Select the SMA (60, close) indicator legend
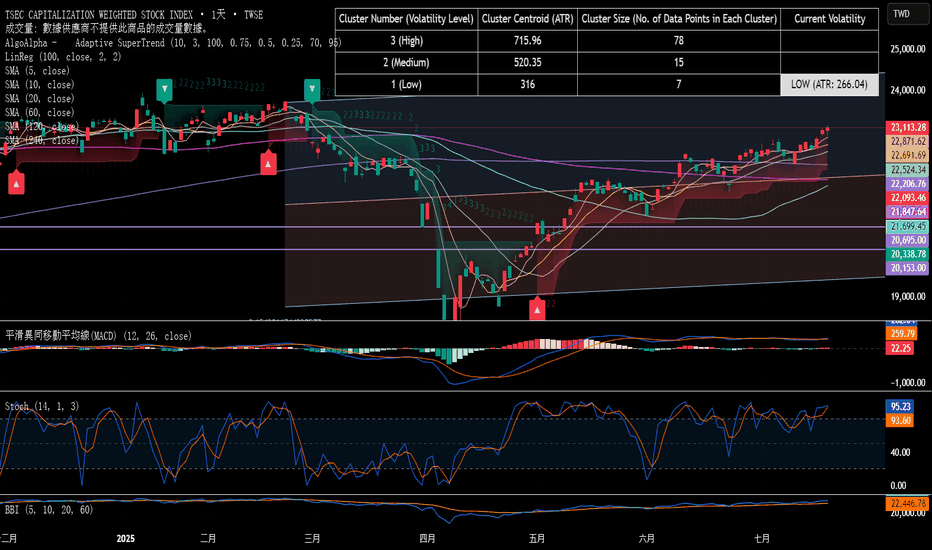 tap(40, 112)
